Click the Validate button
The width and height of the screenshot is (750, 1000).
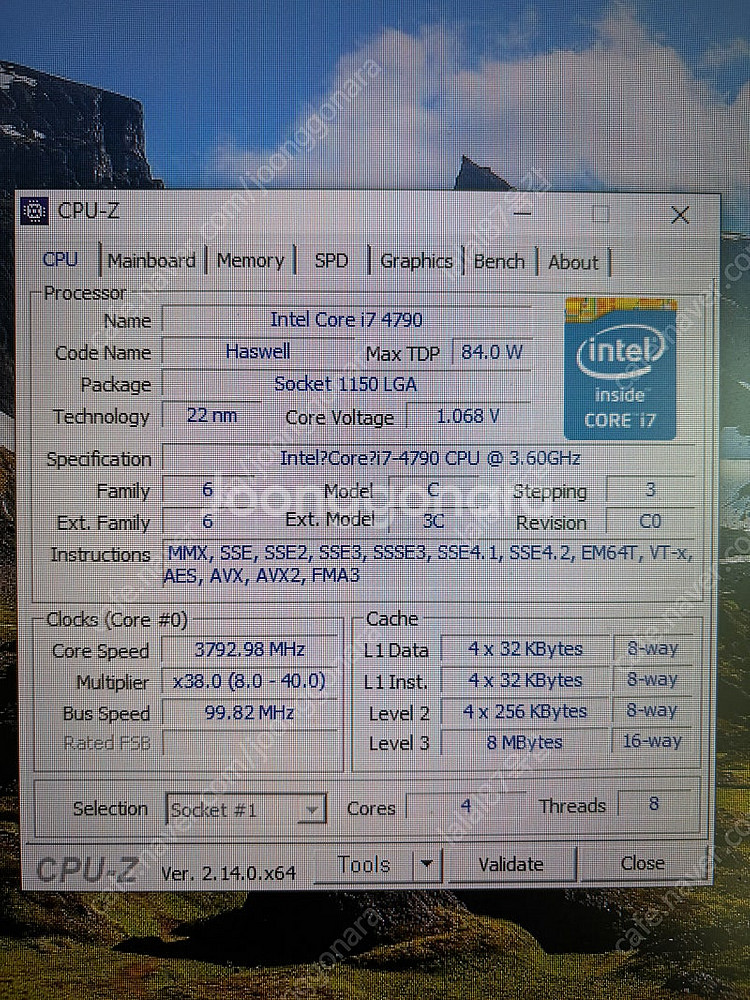coord(511,864)
